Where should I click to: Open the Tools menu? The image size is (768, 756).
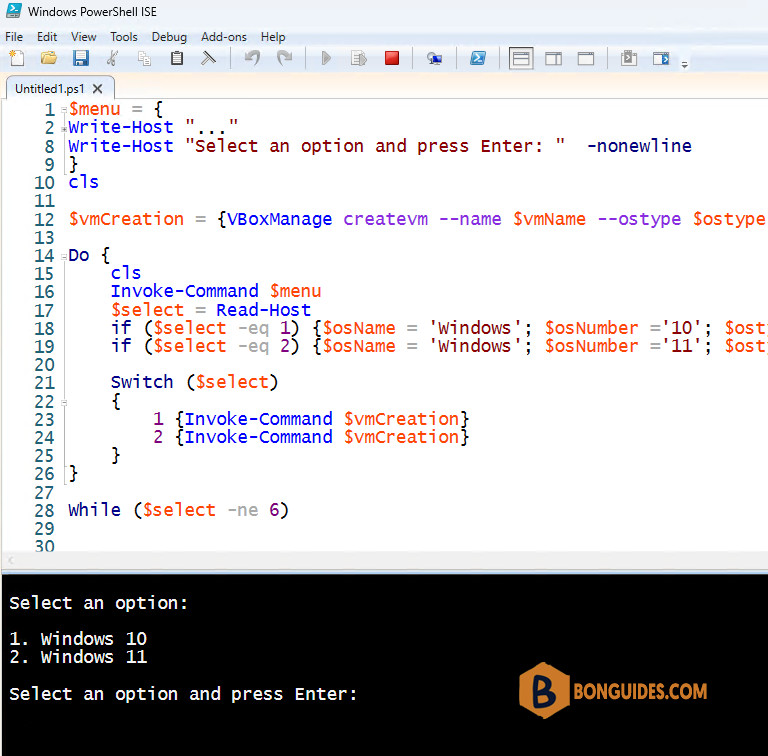coord(124,37)
